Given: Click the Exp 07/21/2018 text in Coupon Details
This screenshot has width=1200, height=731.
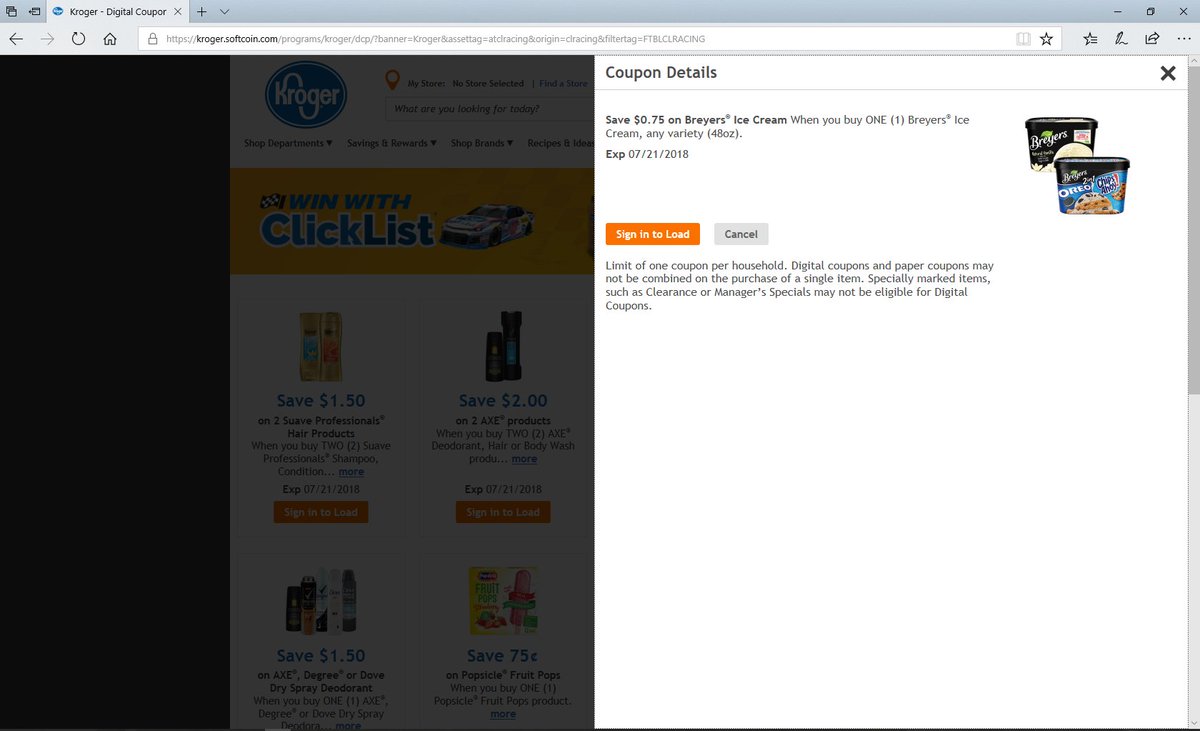Looking at the screenshot, I should pyautogui.click(x=647, y=154).
